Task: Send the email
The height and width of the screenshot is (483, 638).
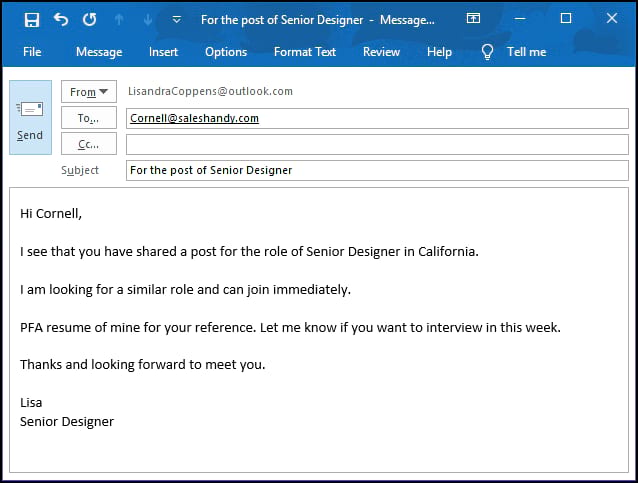Action: point(31,117)
